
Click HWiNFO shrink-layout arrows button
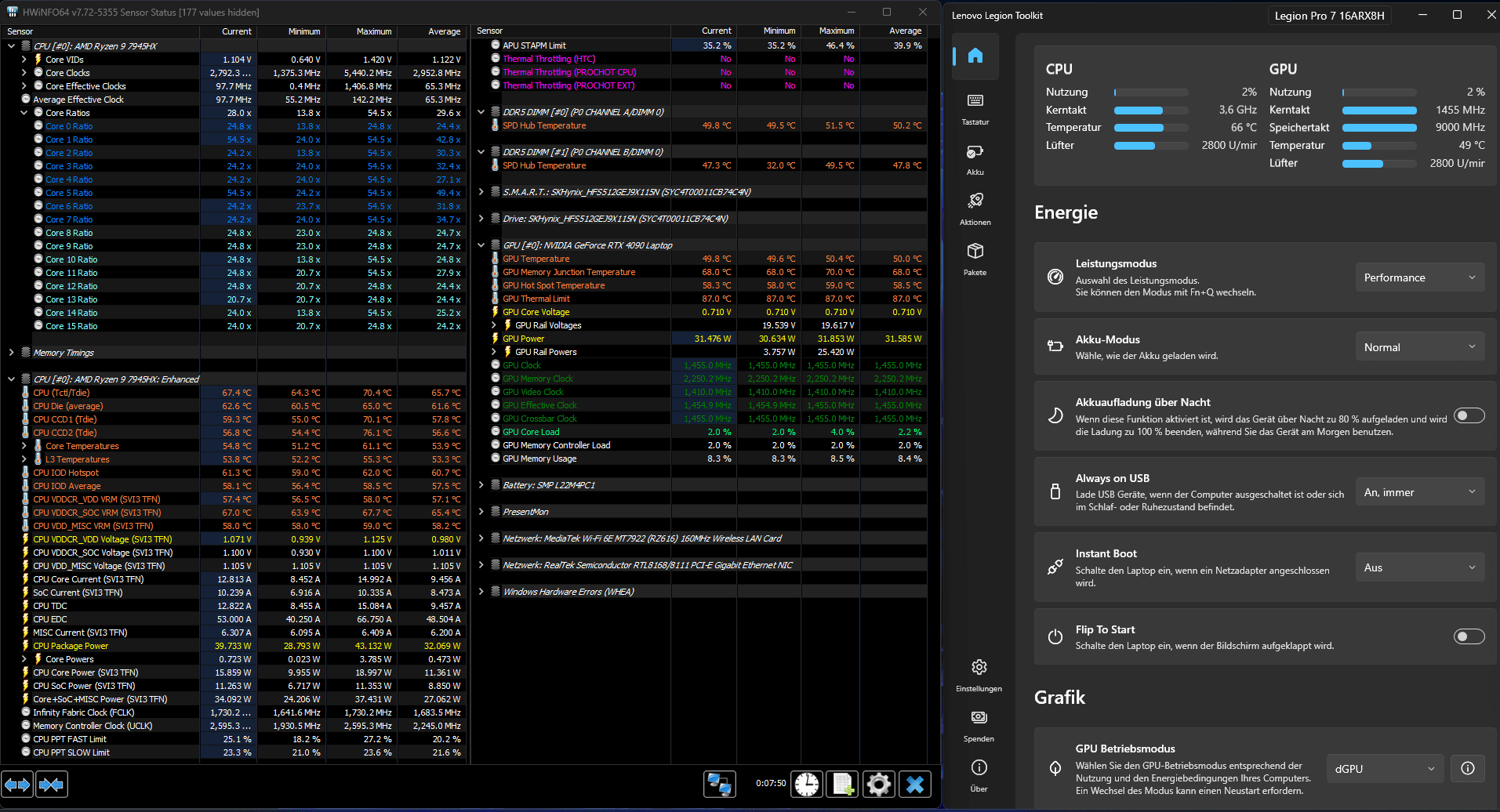[x=51, y=784]
